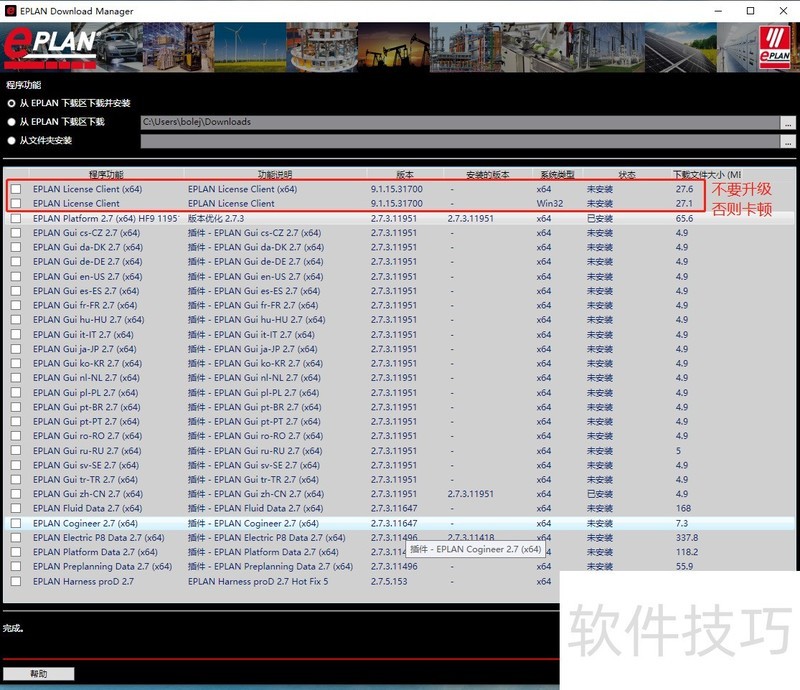Toggle the EPLAN Gui fr-FR 2.7 checkbox
This screenshot has height=690, width=800.
coord(16,305)
